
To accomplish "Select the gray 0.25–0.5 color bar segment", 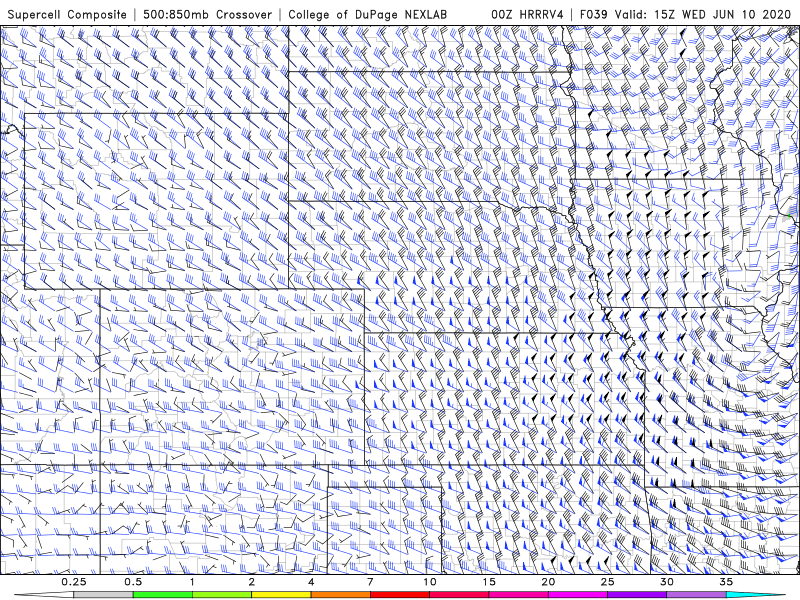I will click(x=103, y=595).
